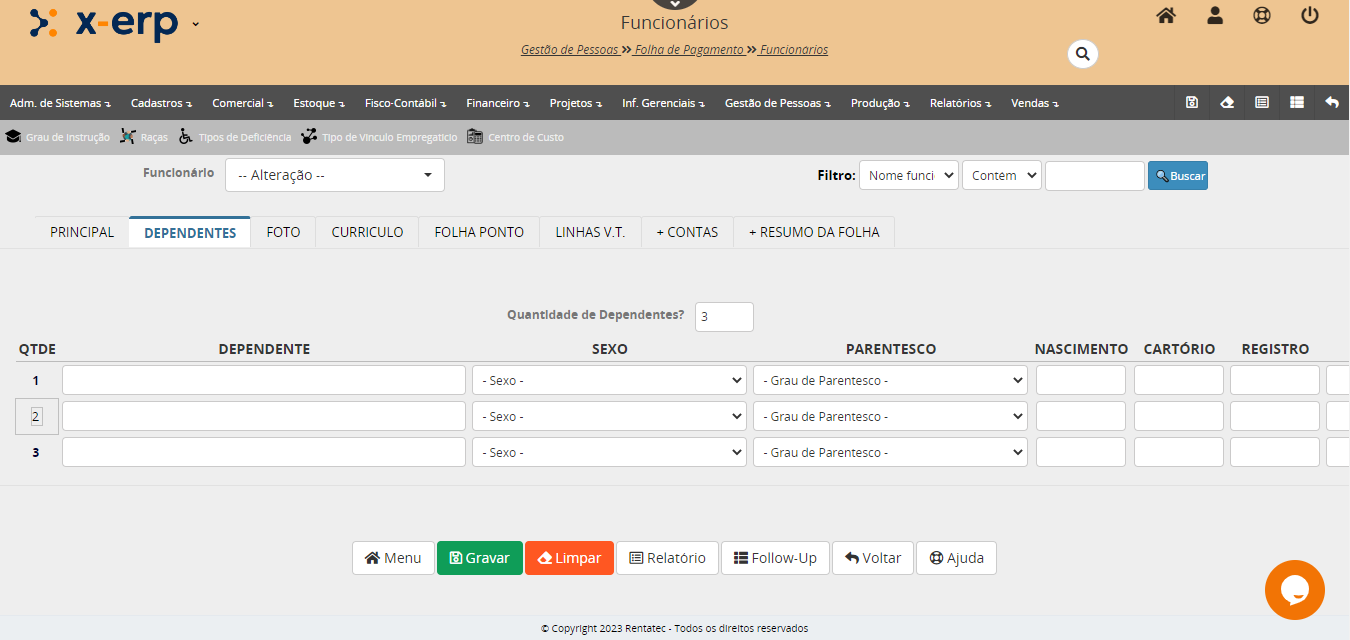Click the eraser icon in toolbar

point(1227,102)
